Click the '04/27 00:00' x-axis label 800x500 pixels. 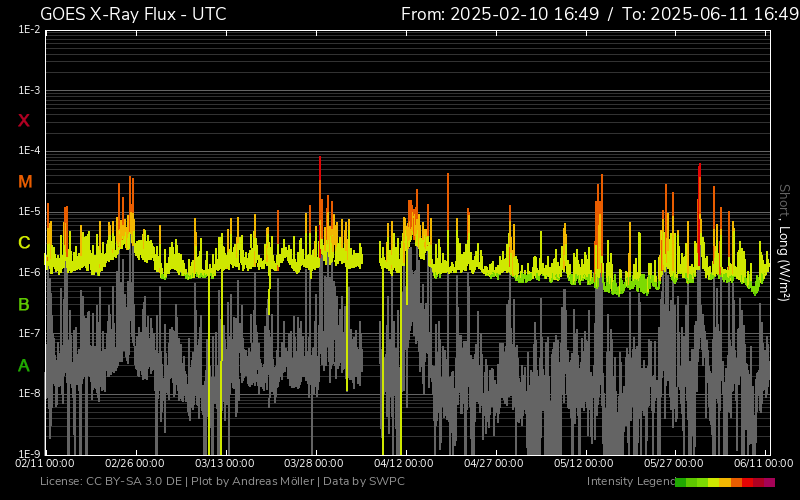(x=493, y=464)
